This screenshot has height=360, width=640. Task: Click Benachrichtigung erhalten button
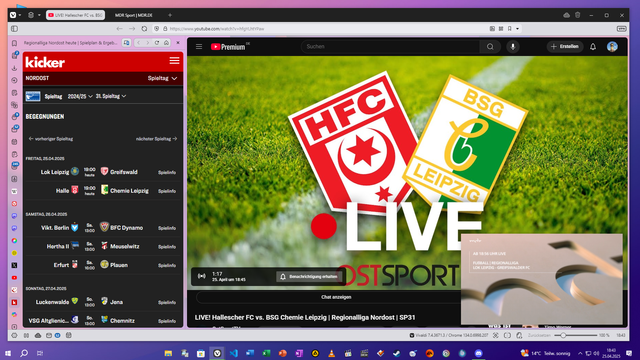[309, 277]
